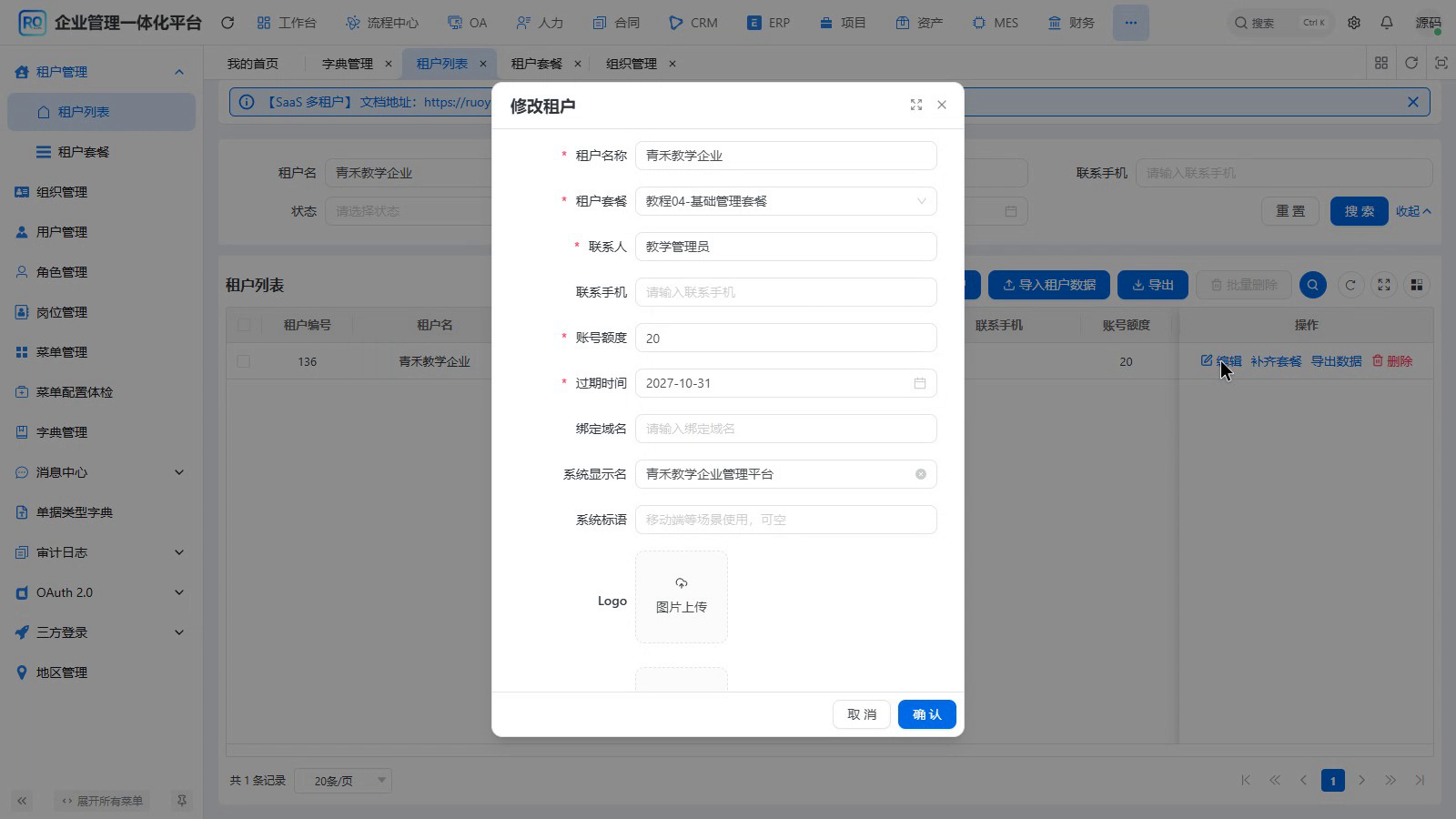Tick the checkbox for row 136
Image resolution: width=1456 pixels, height=819 pixels.
click(x=243, y=361)
